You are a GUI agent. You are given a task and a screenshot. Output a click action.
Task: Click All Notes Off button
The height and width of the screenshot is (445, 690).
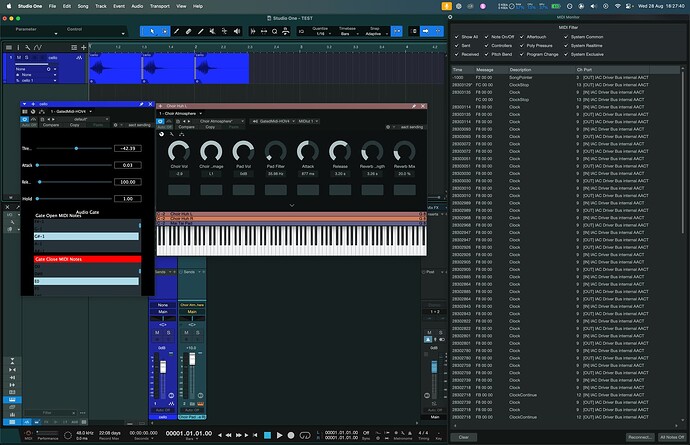coord(672,437)
